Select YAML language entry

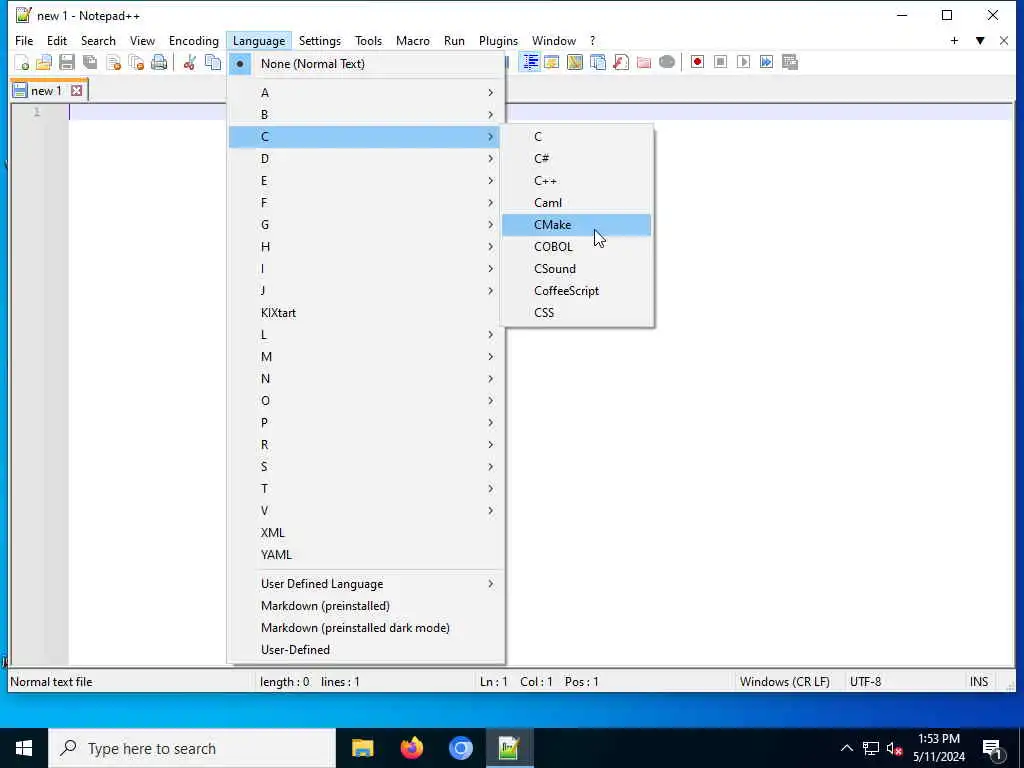(366, 555)
